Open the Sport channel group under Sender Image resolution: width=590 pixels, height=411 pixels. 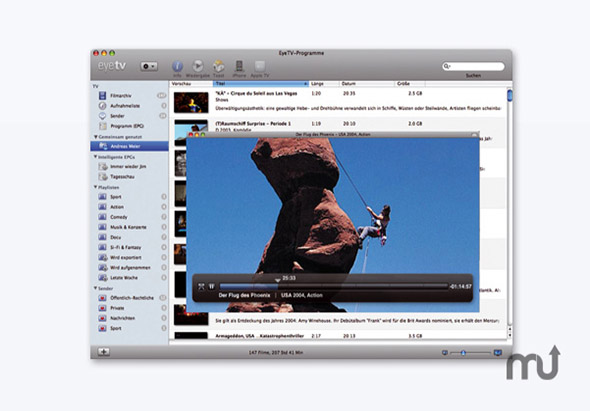116,329
